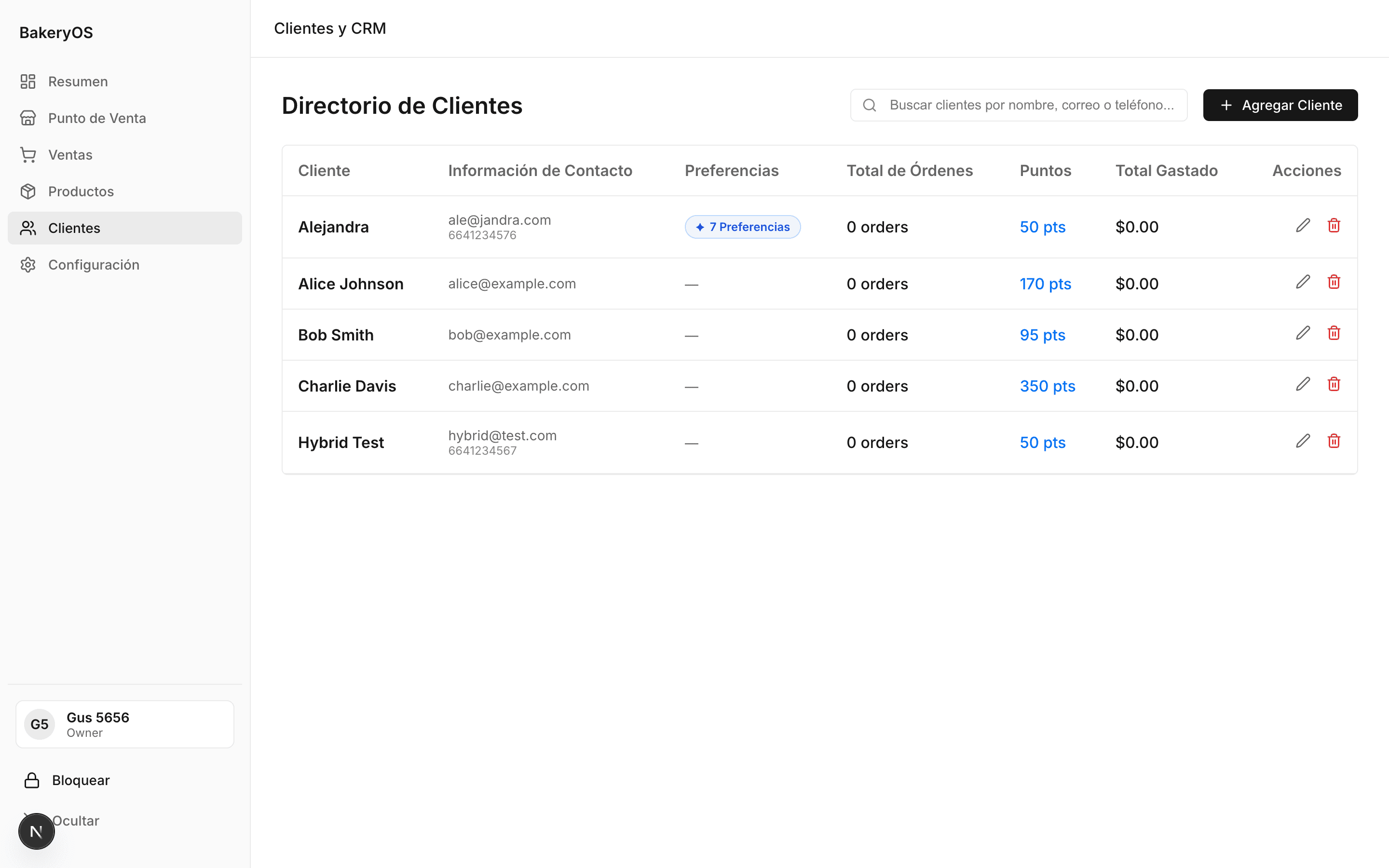
Task: Navigate to Productos
Action: click(x=124, y=191)
